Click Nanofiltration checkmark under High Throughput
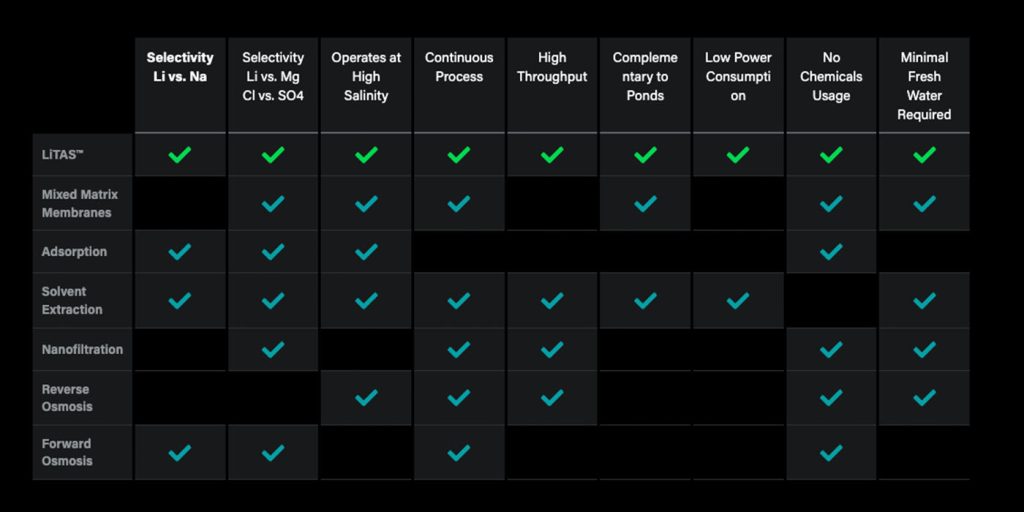1024x512 pixels. coord(552,349)
